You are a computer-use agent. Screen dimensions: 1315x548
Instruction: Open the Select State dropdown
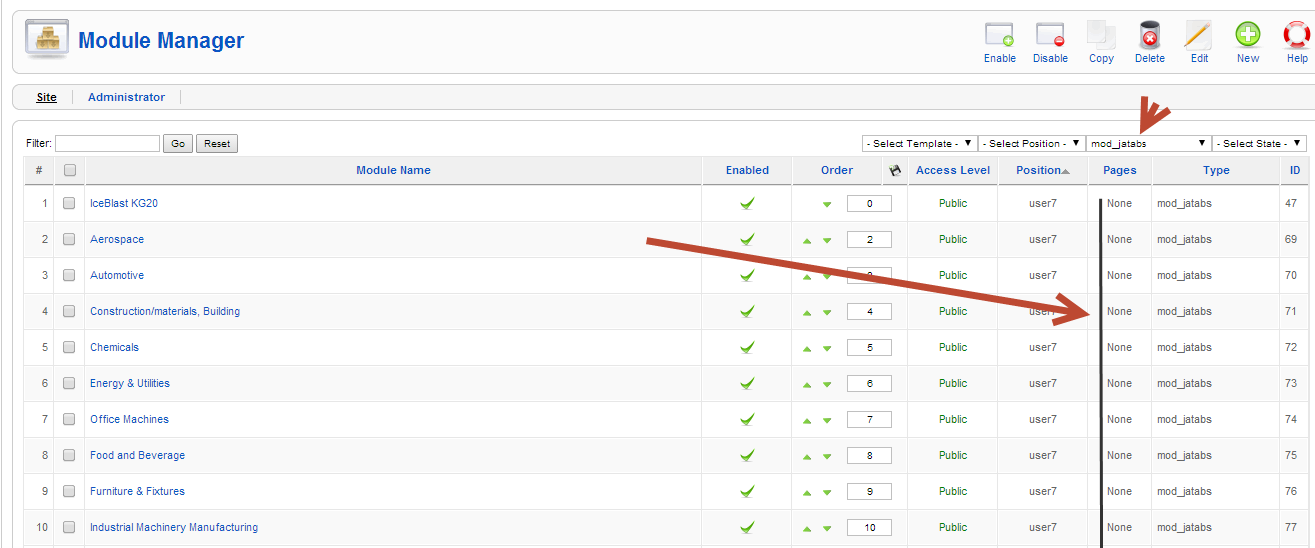point(1260,143)
